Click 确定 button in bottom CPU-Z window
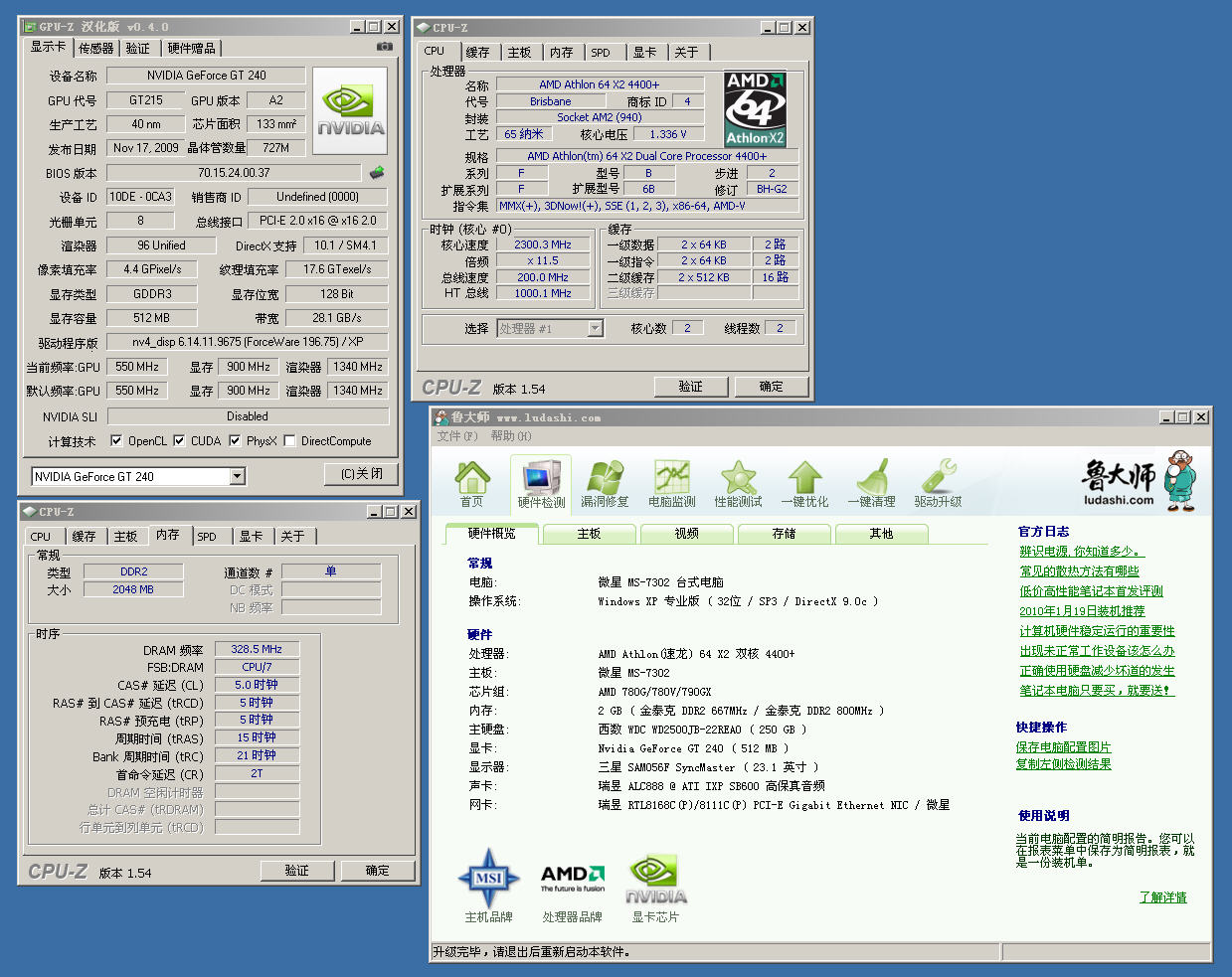This screenshot has height=977, width=1232. (x=377, y=871)
